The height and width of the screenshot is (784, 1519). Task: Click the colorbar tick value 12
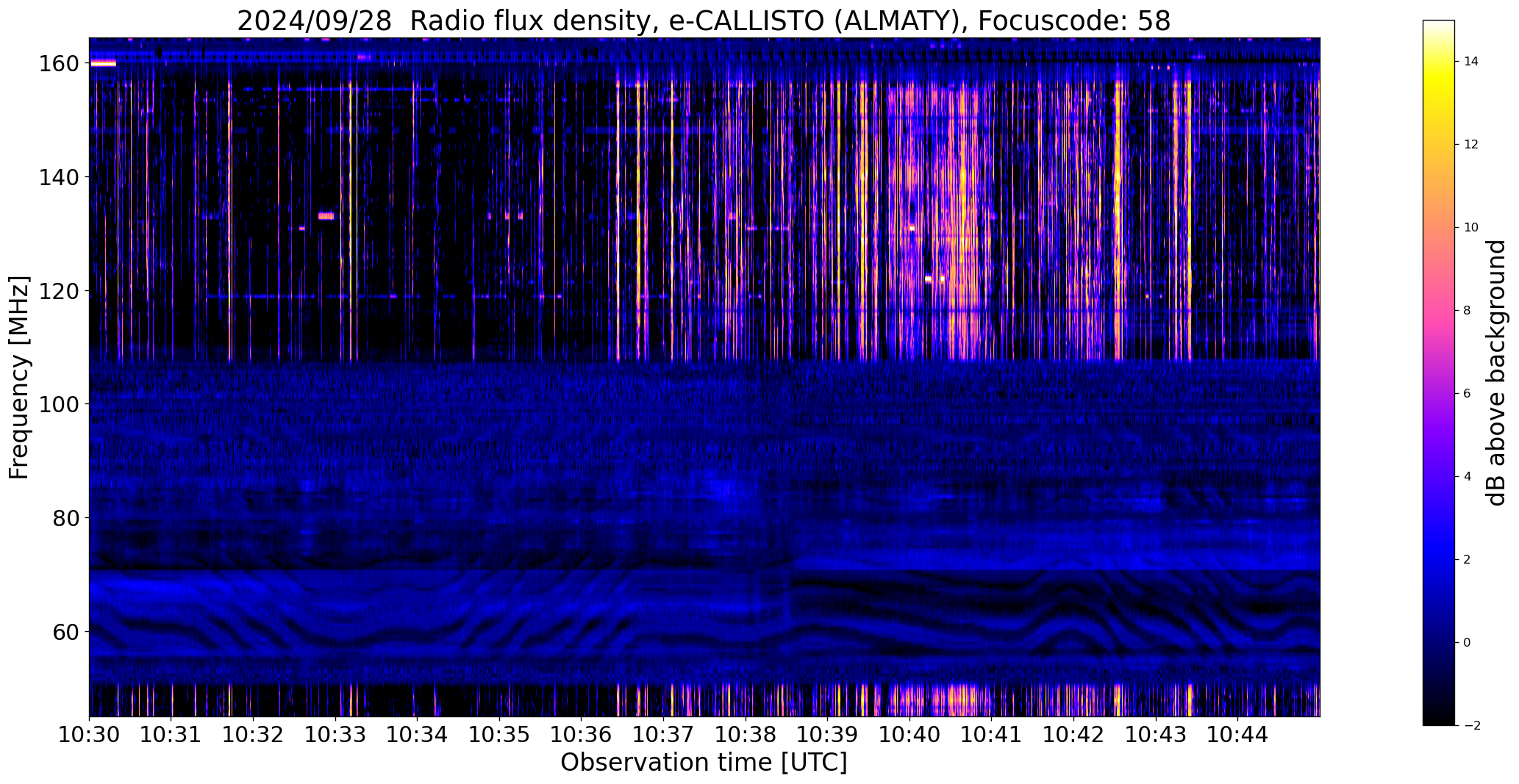point(1471,145)
